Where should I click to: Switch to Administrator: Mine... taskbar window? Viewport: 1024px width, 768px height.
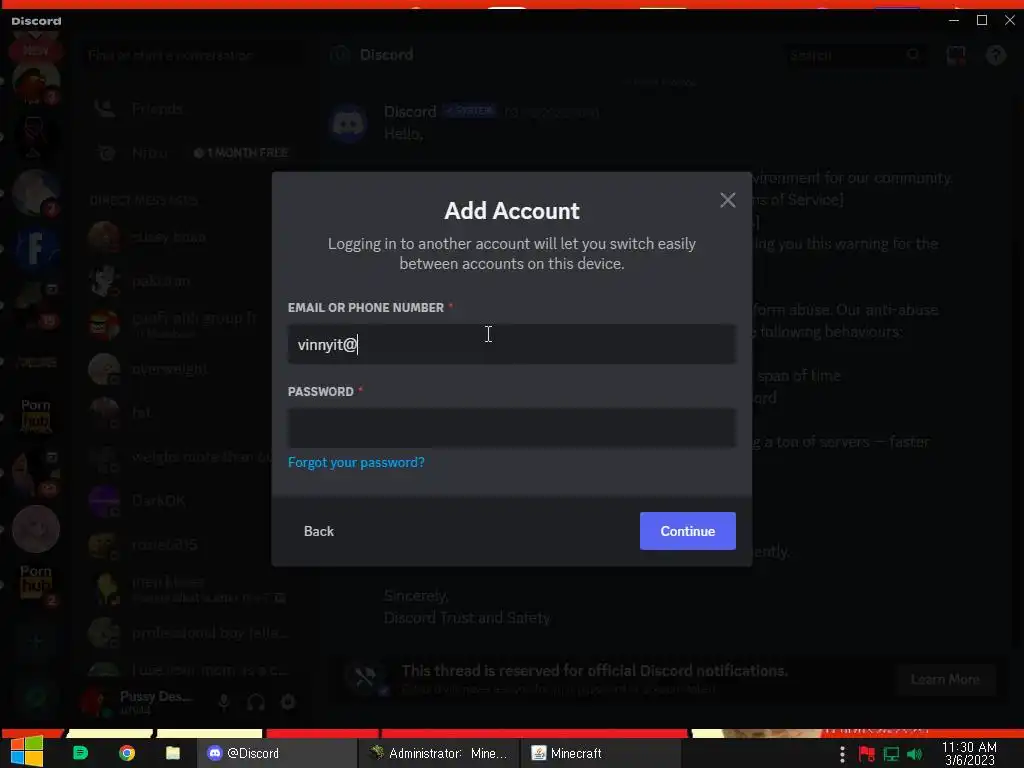[438, 753]
